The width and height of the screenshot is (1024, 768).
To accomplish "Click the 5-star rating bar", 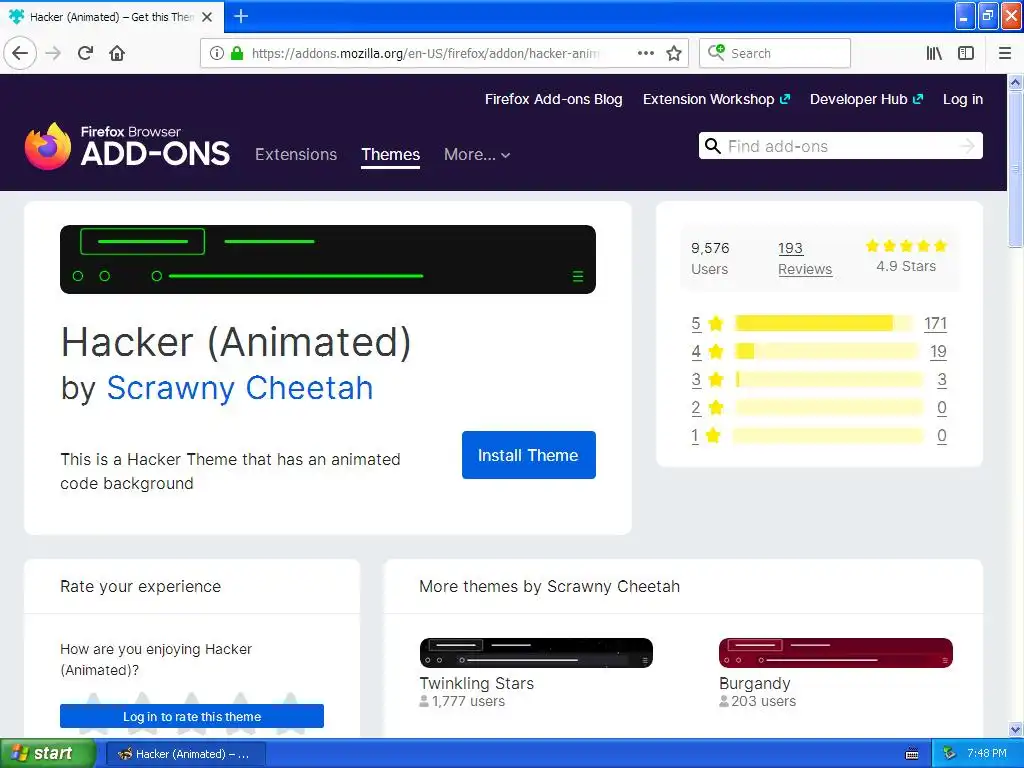I will (x=824, y=323).
